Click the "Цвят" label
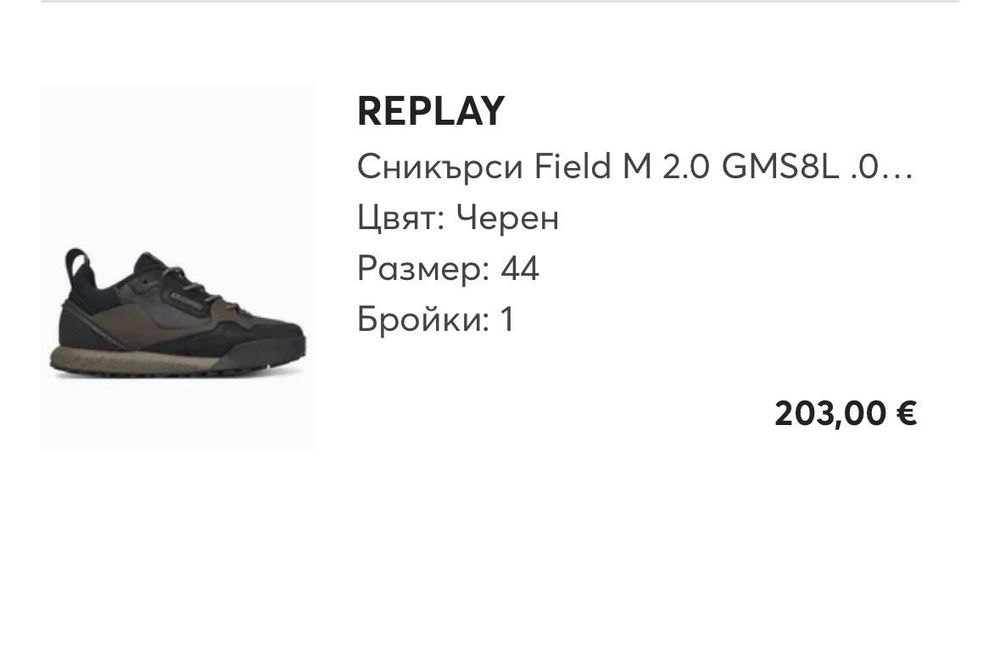The image size is (1000, 655). (399, 218)
